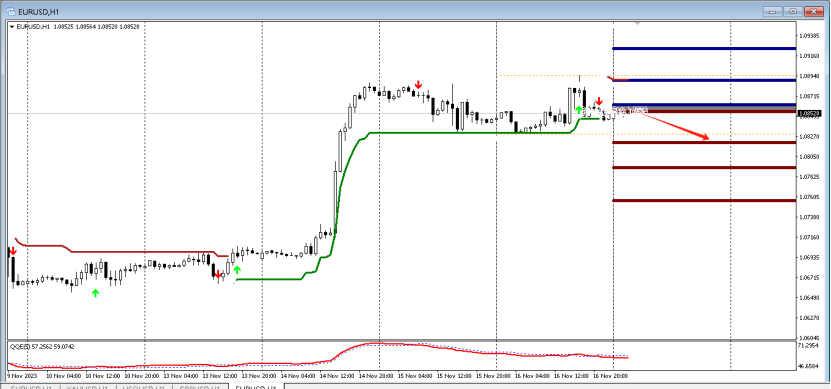Select the green buy arrow below 10 Nov 12:00

pyautogui.click(x=95, y=293)
